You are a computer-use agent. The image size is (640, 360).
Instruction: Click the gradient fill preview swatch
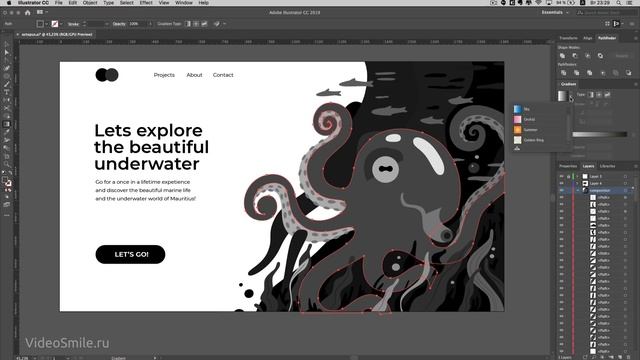(x=562, y=96)
